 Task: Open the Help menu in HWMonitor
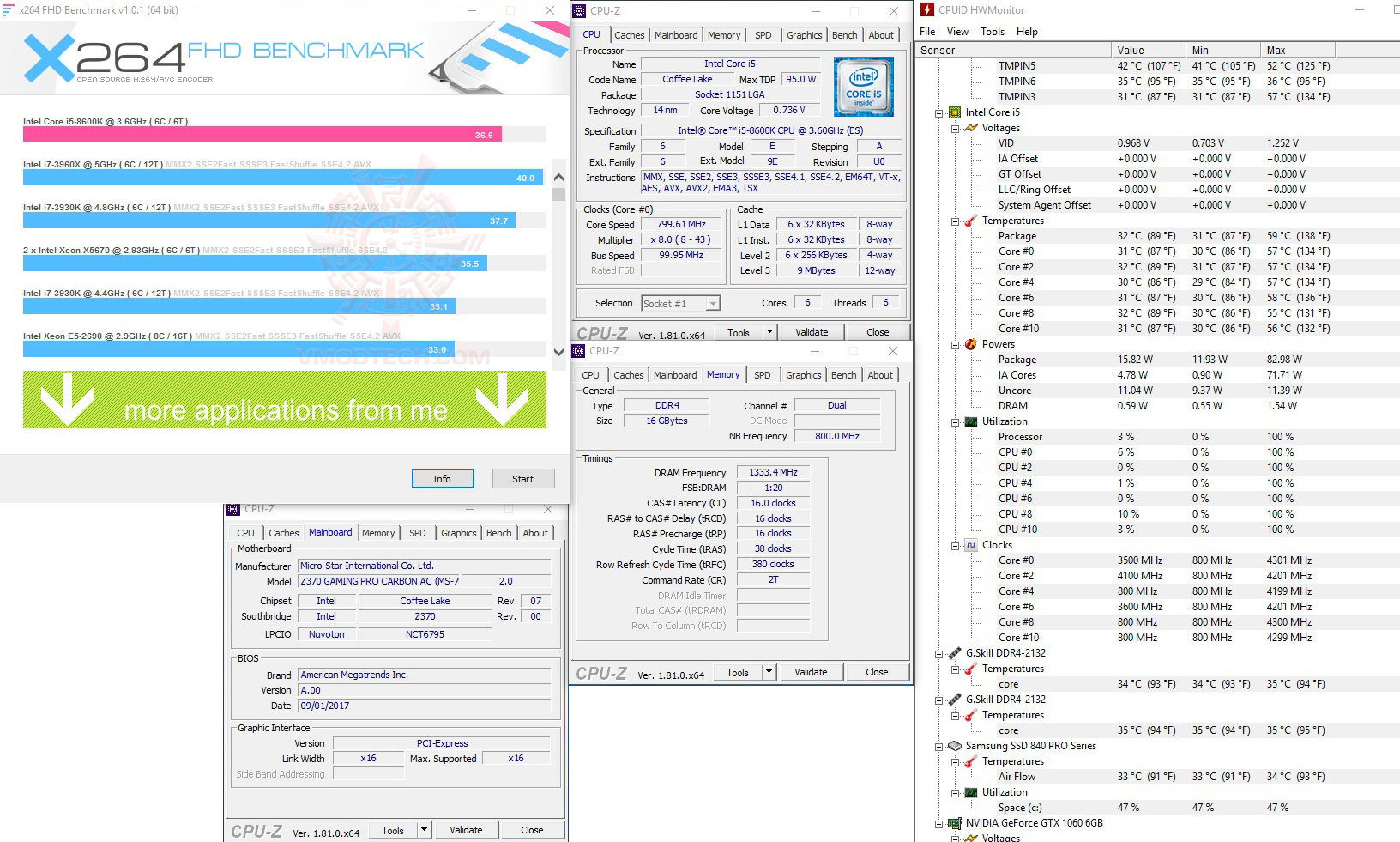pyautogui.click(x=1027, y=32)
